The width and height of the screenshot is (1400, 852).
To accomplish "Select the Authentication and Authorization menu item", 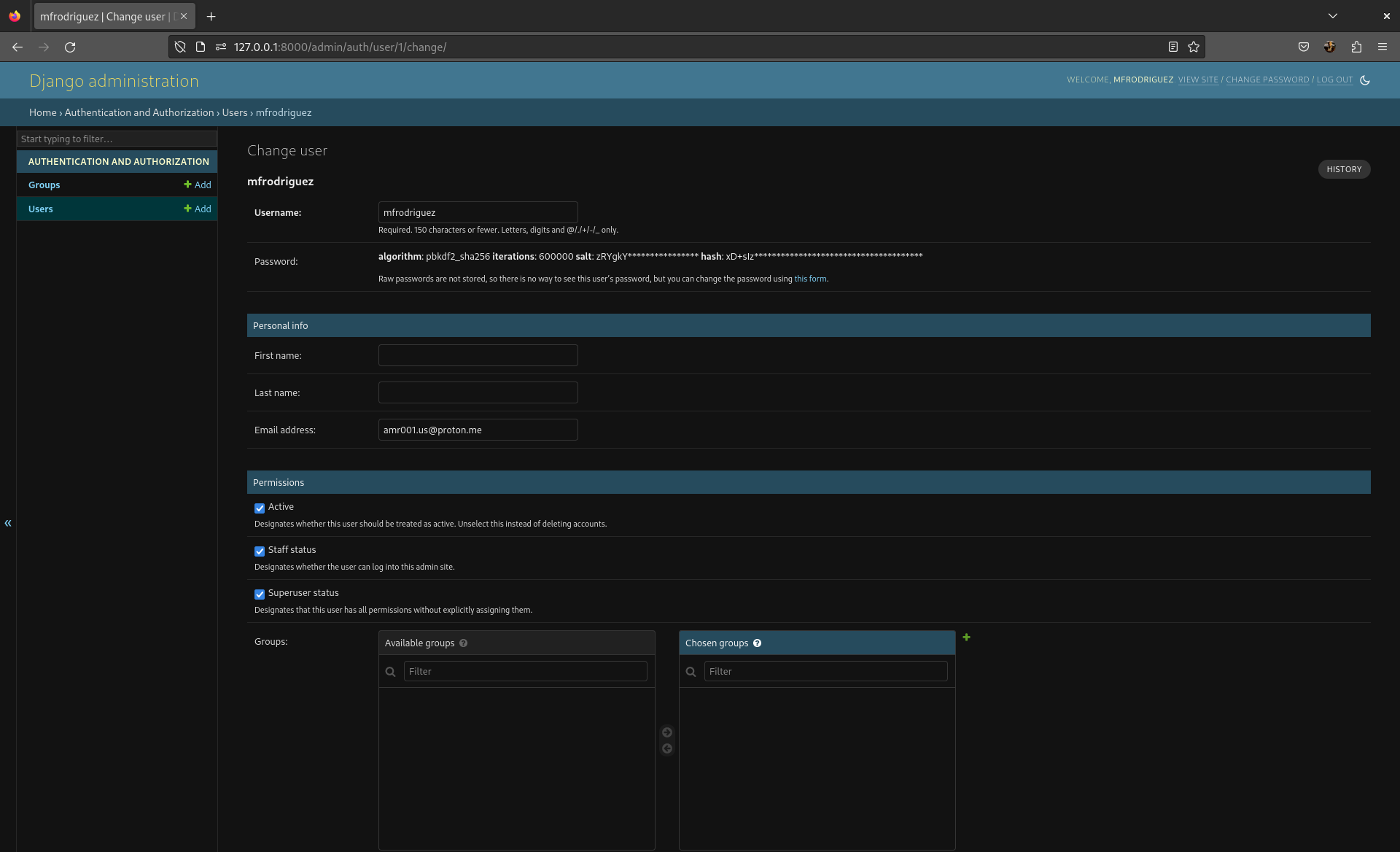I will point(118,161).
